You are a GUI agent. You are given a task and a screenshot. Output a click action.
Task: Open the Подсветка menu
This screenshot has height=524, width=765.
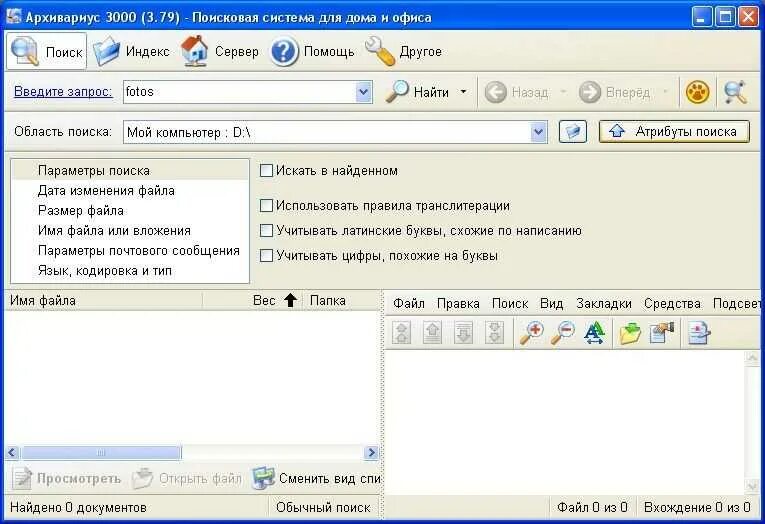coord(737,303)
